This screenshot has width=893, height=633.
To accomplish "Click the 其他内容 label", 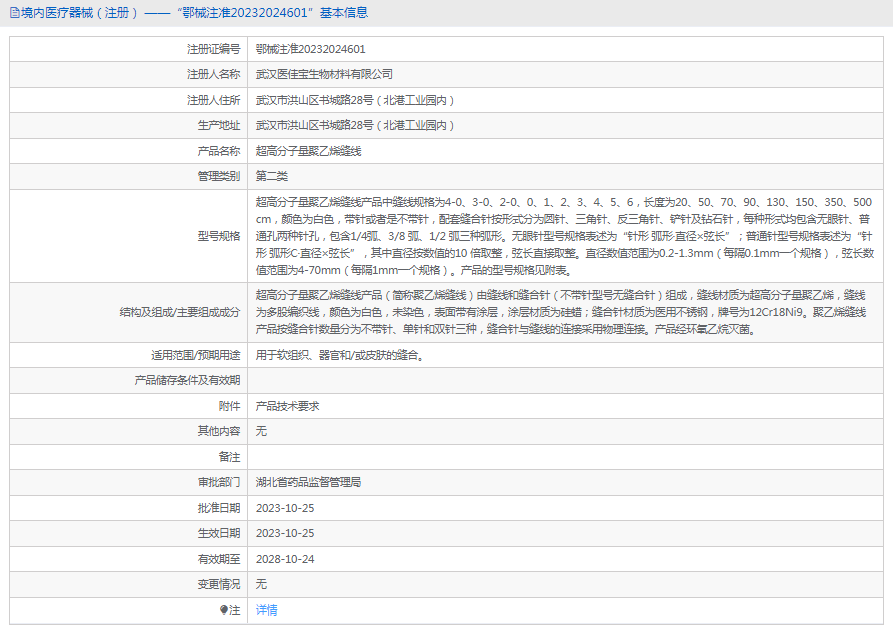I will [x=219, y=431].
